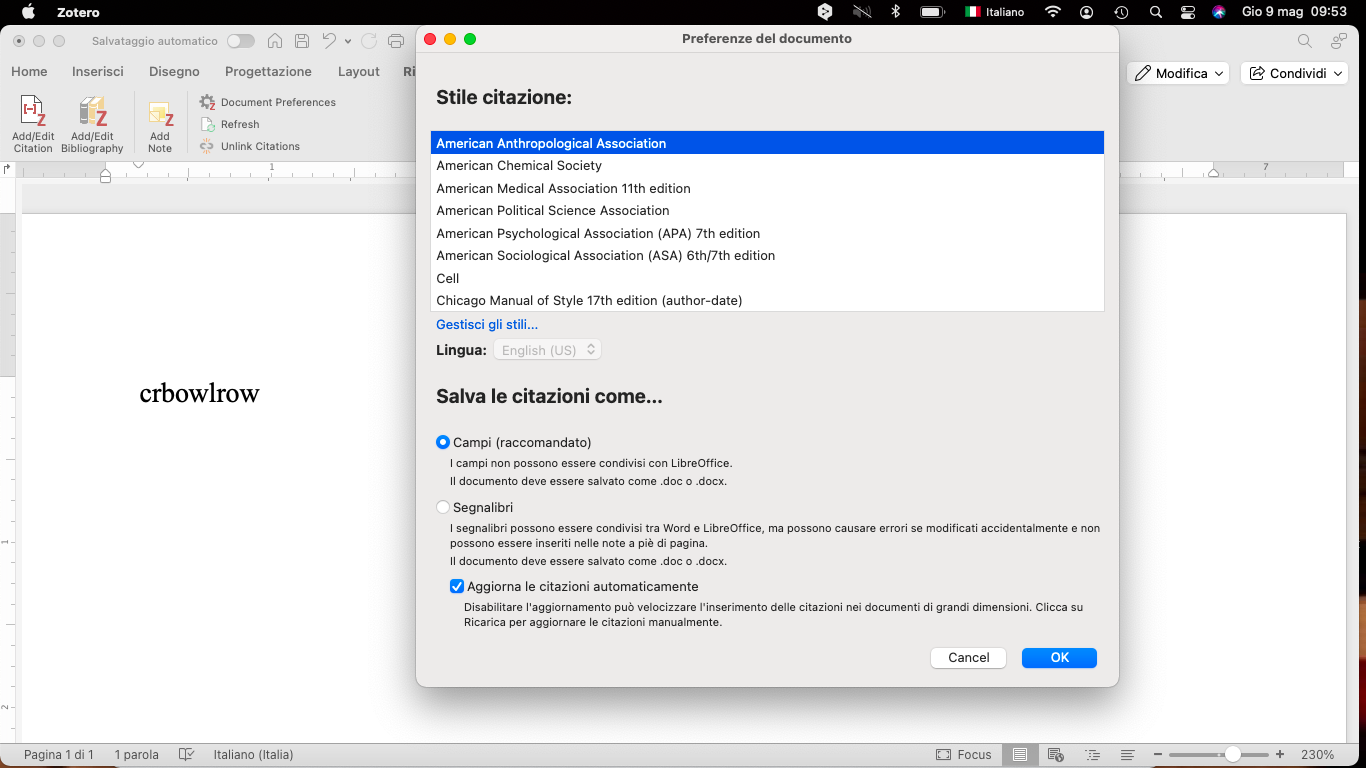1366x768 pixels.
Task: Select the Cell citation style
Action: [767, 278]
